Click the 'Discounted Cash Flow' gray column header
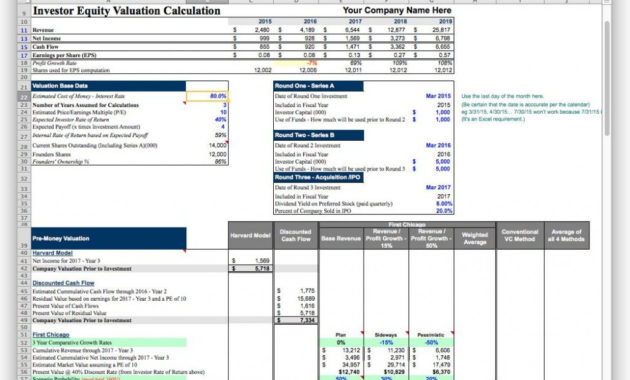This screenshot has height=380, width=630. point(296,235)
